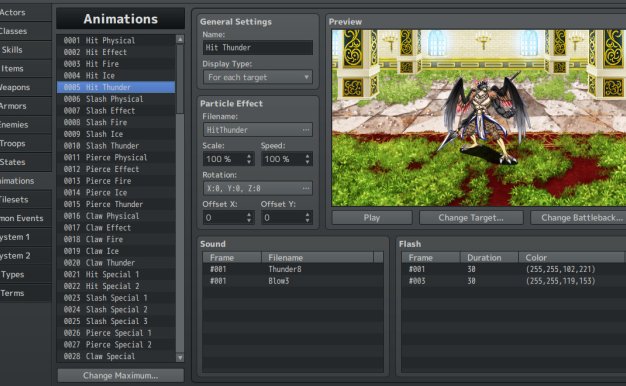Open the Skills tab
The image size is (626, 386).
coord(25,50)
